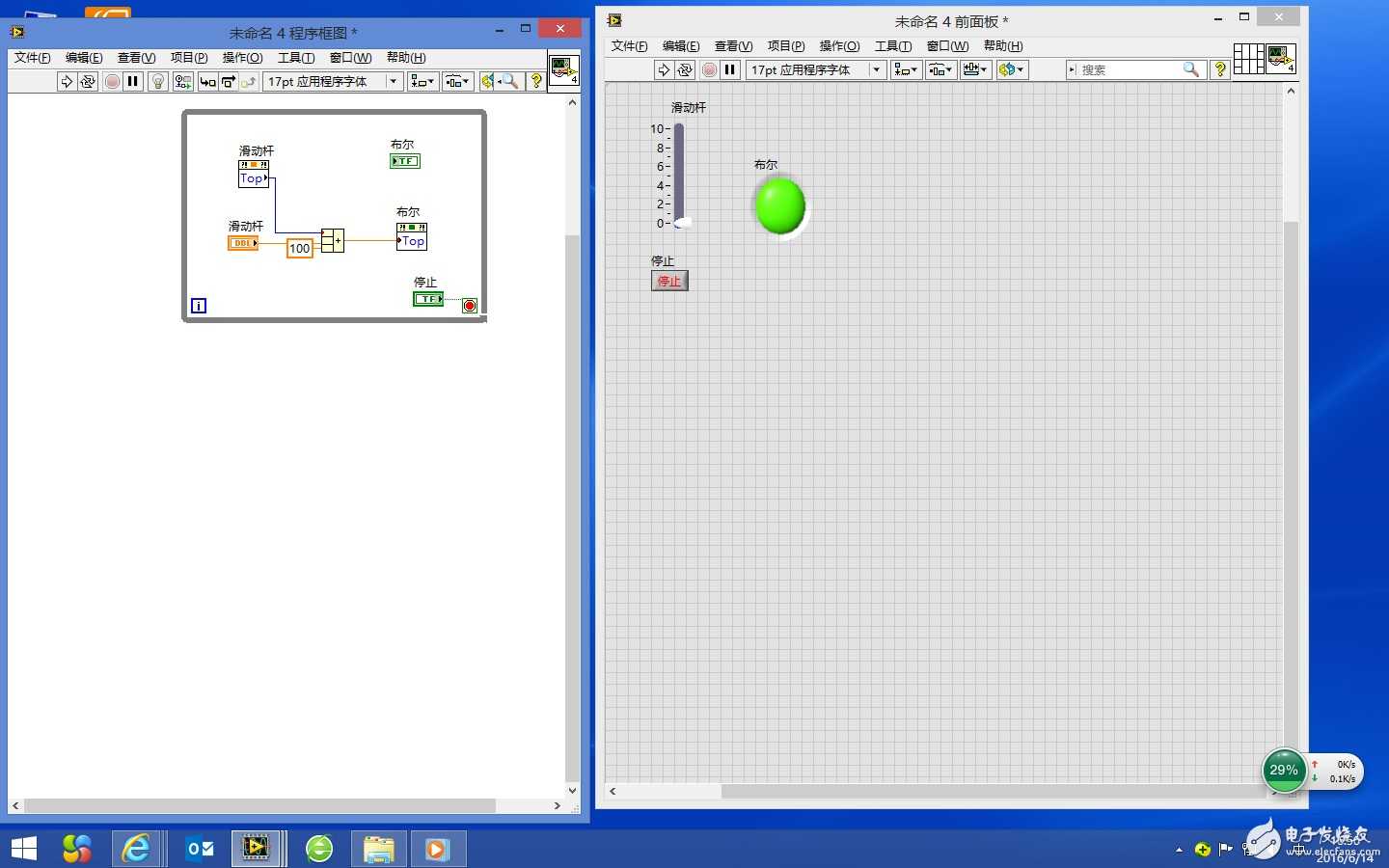Image resolution: width=1389 pixels, height=868 pixels.
Task: Click the block diagram search magnifier icon
Action: tap(510, 82)
